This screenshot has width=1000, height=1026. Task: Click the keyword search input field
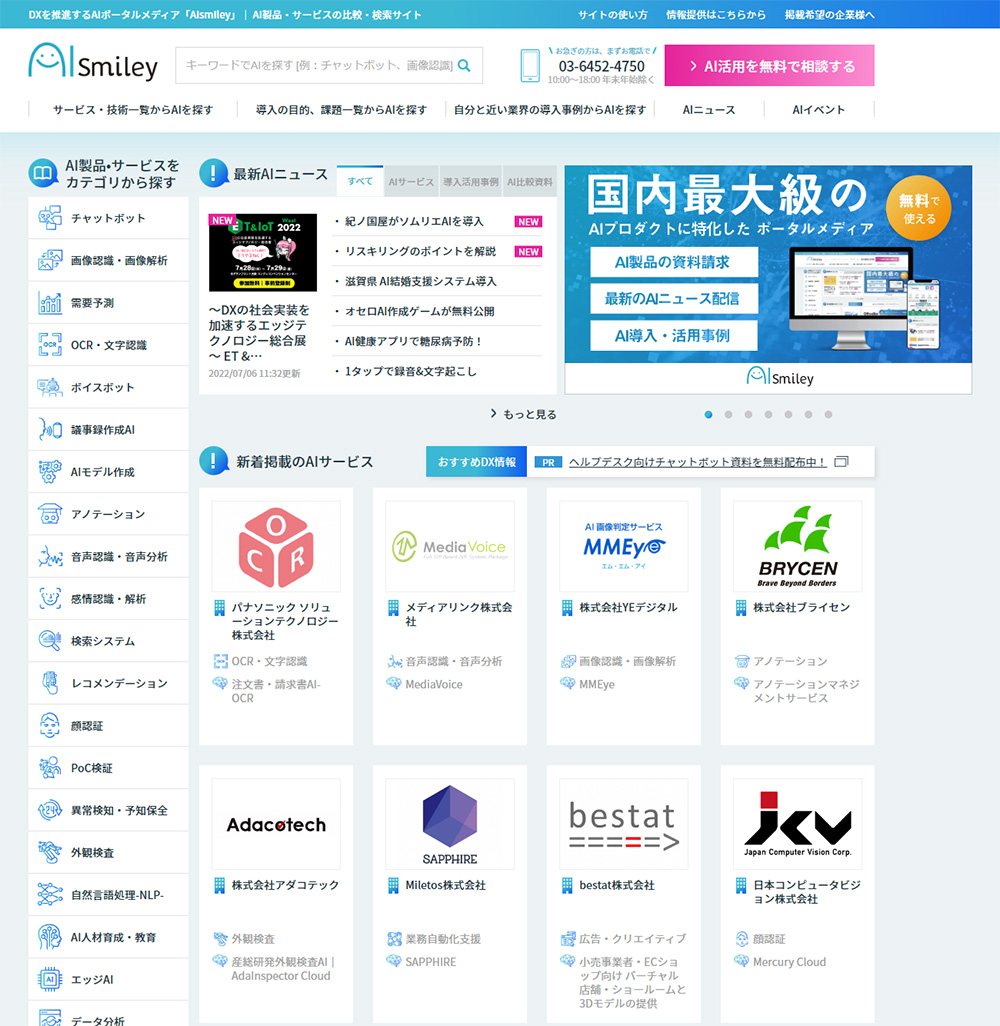(310, 64)
